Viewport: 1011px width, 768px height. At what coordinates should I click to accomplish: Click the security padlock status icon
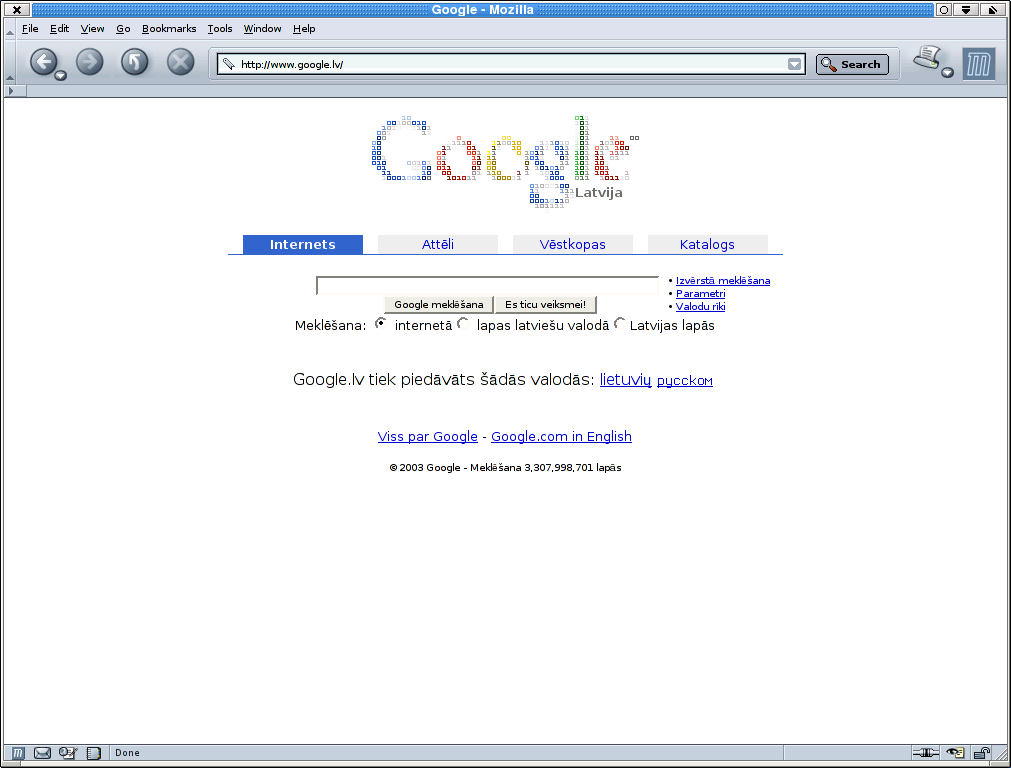pyautogui.click(x=981, y=753)
